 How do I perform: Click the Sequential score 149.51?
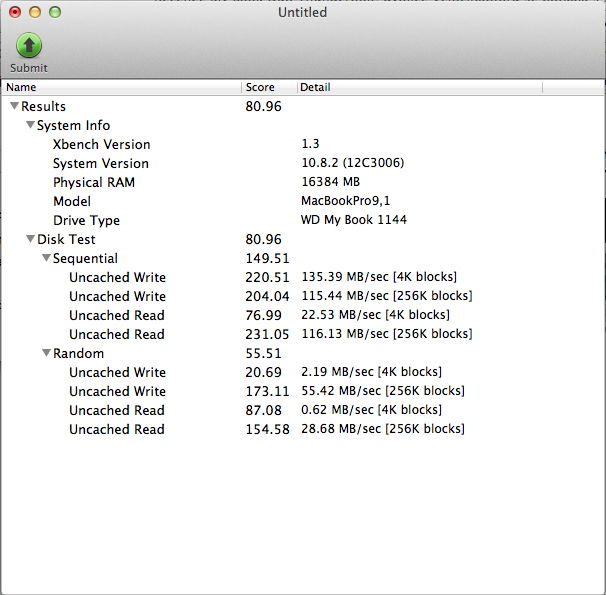click(x=267, y=258)
